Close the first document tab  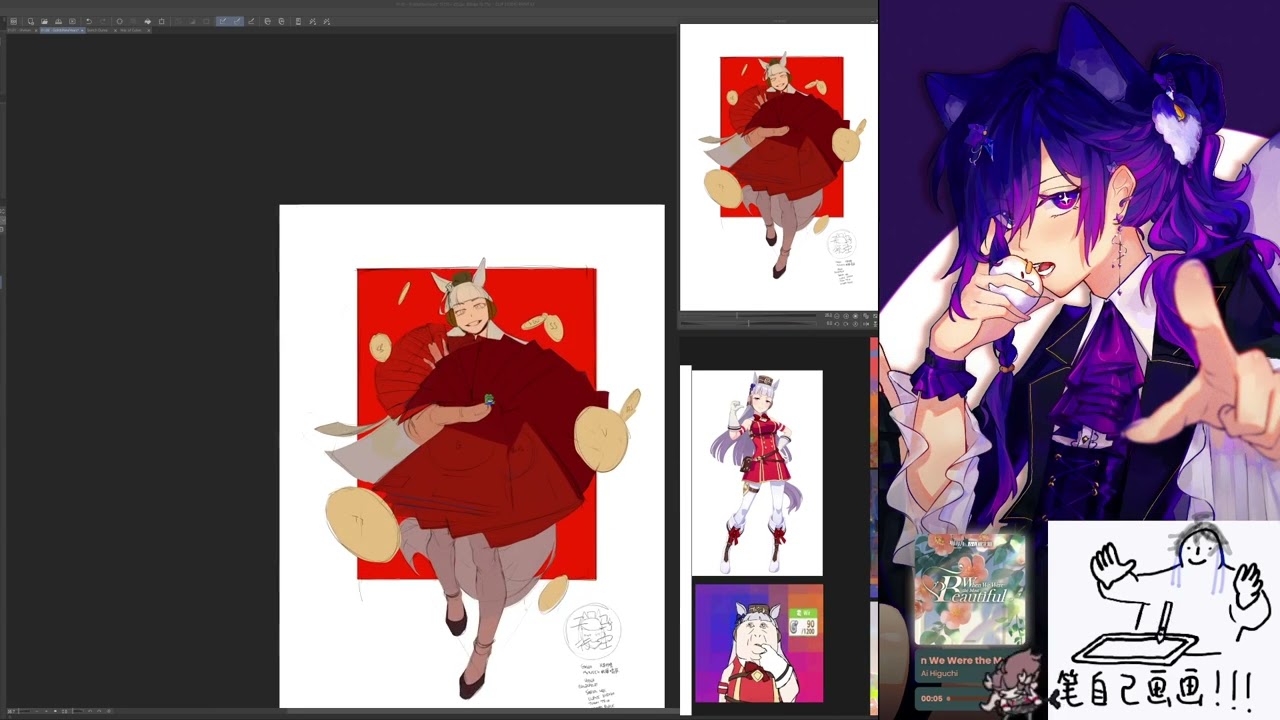[x=35, y=30]
